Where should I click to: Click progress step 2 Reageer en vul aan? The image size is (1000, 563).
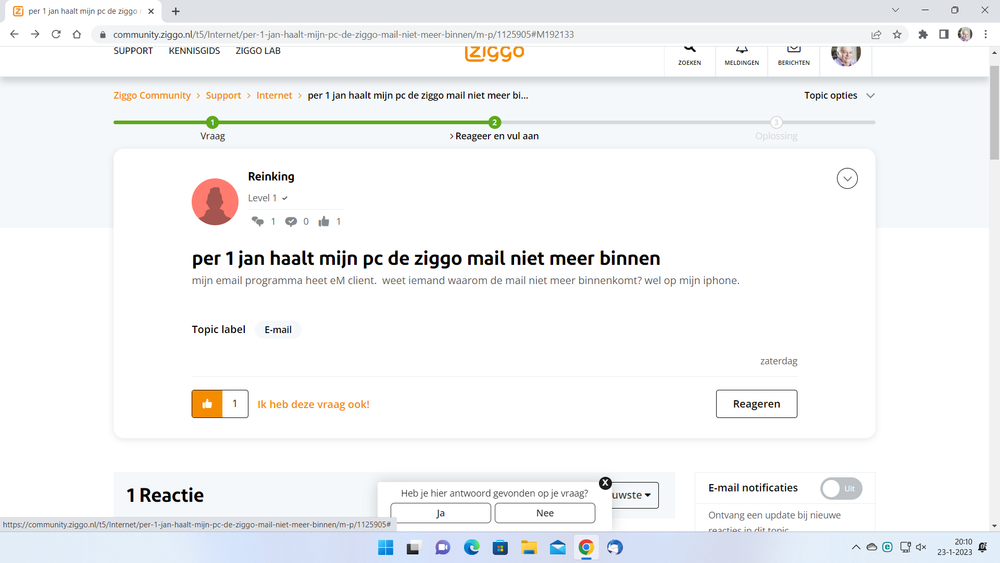coord(494,122)
